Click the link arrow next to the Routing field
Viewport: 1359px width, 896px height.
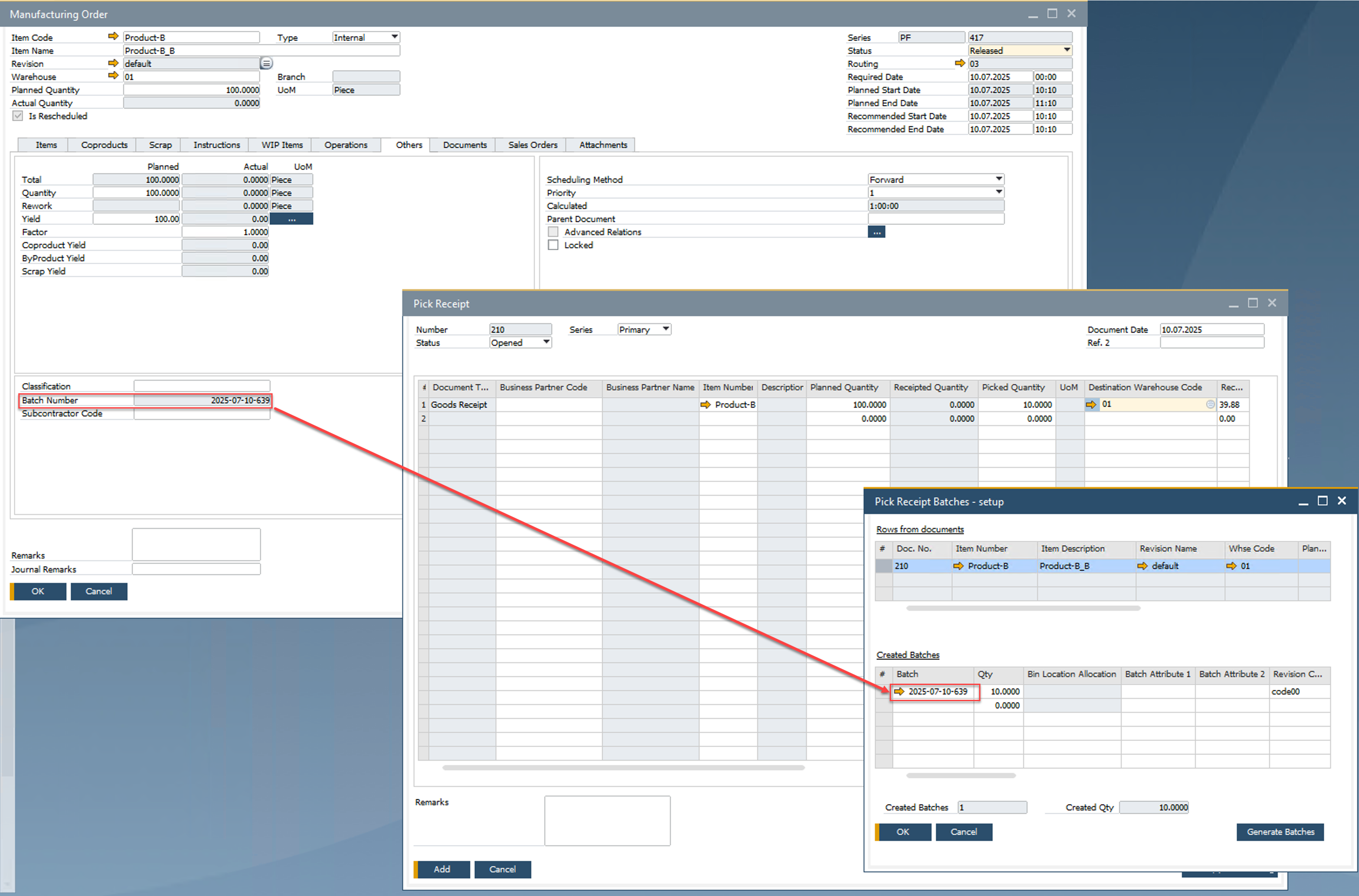click(x=960, y=63)
